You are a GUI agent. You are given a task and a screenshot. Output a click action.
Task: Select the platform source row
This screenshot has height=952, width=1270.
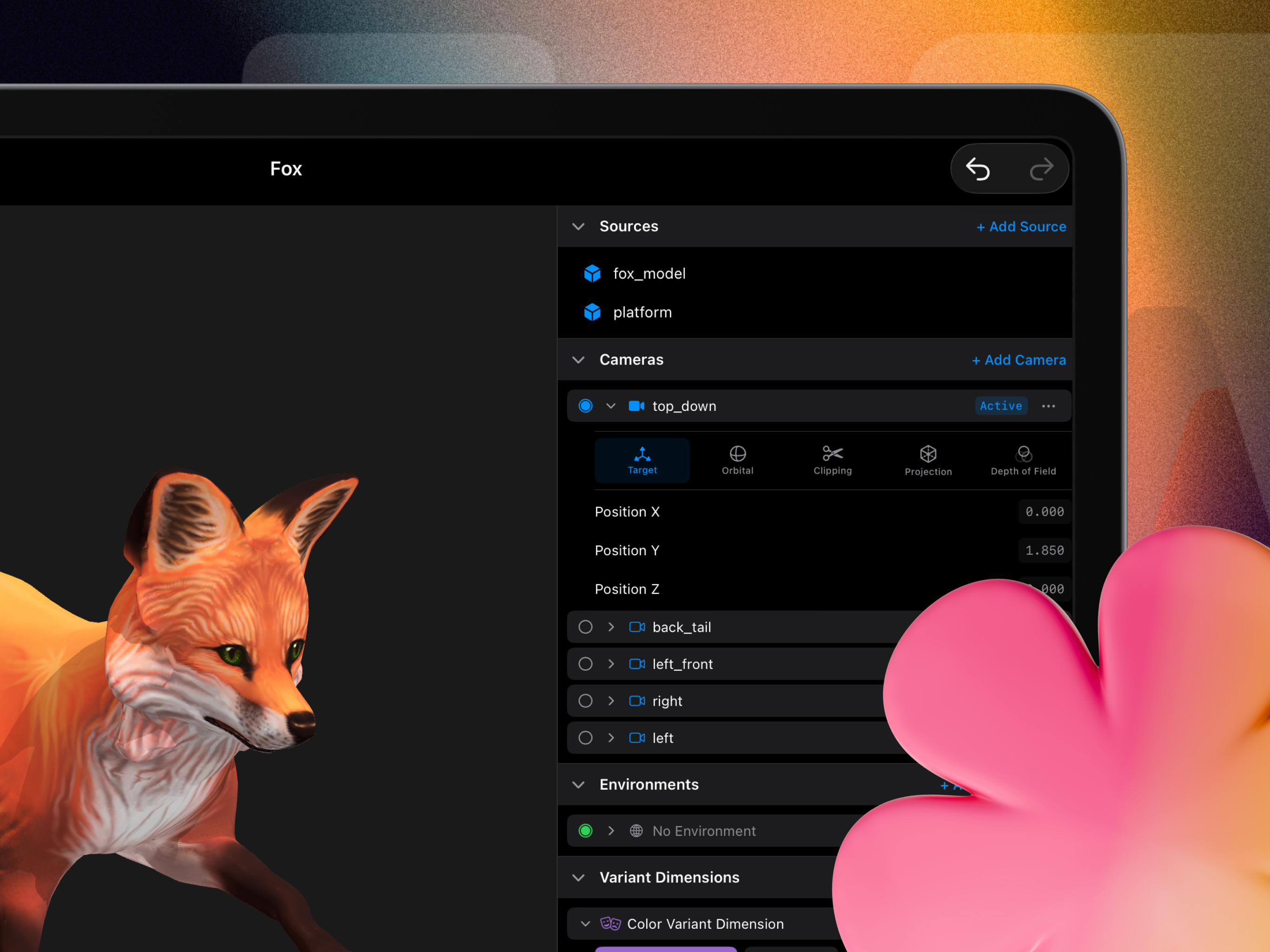click(815, 312)
